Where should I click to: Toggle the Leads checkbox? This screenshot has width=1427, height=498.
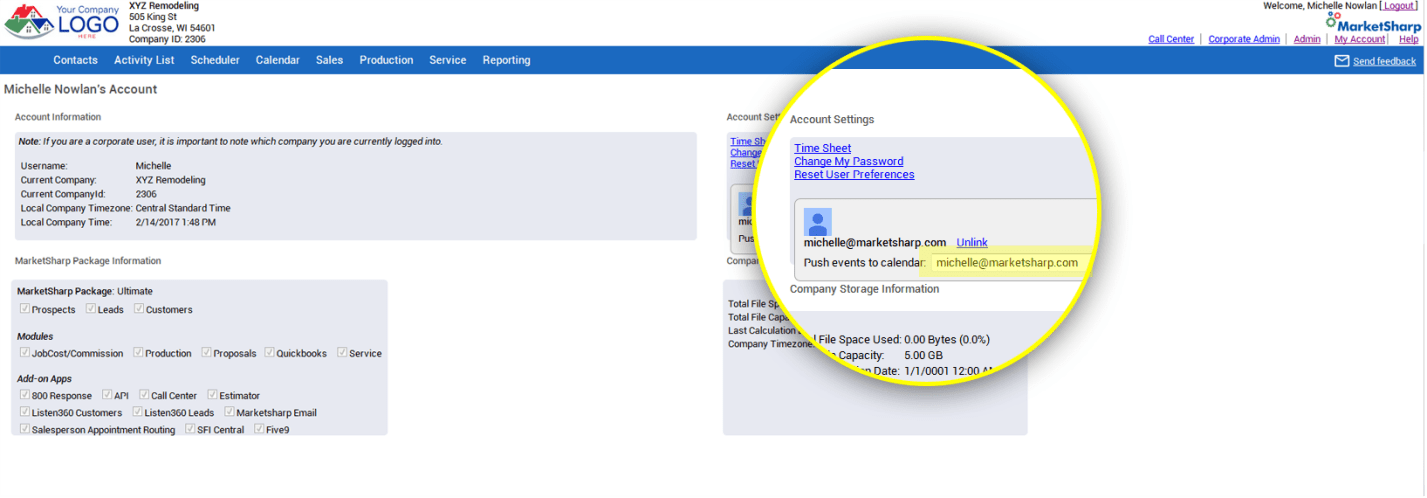click(x=90, y=309)
